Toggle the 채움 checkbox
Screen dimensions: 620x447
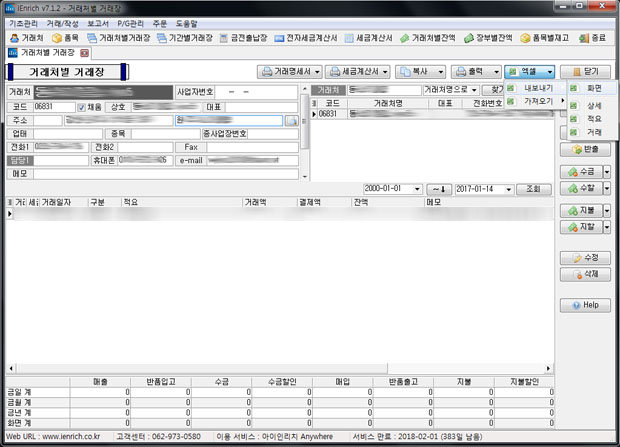(82, 106)
